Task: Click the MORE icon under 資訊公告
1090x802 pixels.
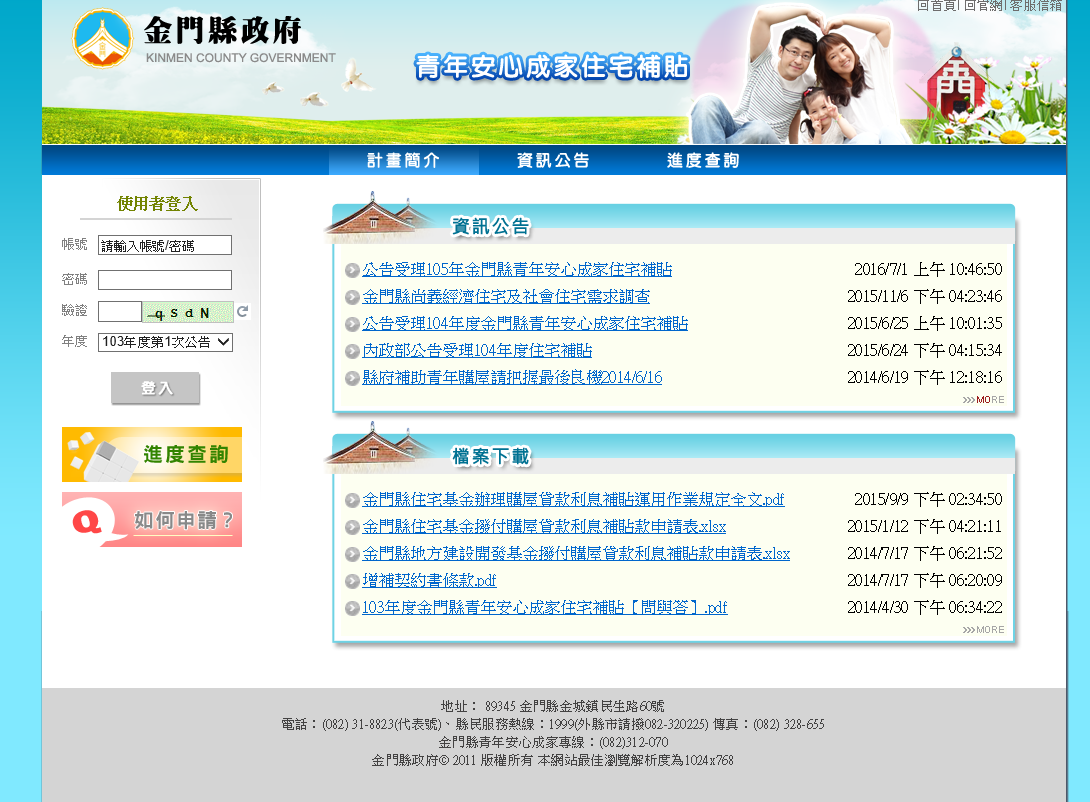Action: [983, 400]
